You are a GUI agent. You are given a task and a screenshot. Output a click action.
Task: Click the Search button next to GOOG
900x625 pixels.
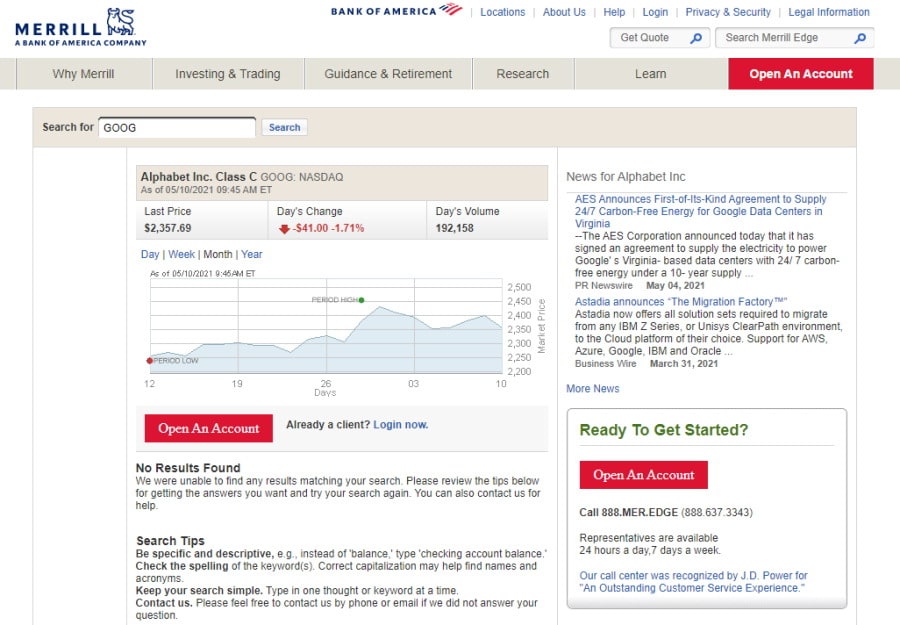285,127
